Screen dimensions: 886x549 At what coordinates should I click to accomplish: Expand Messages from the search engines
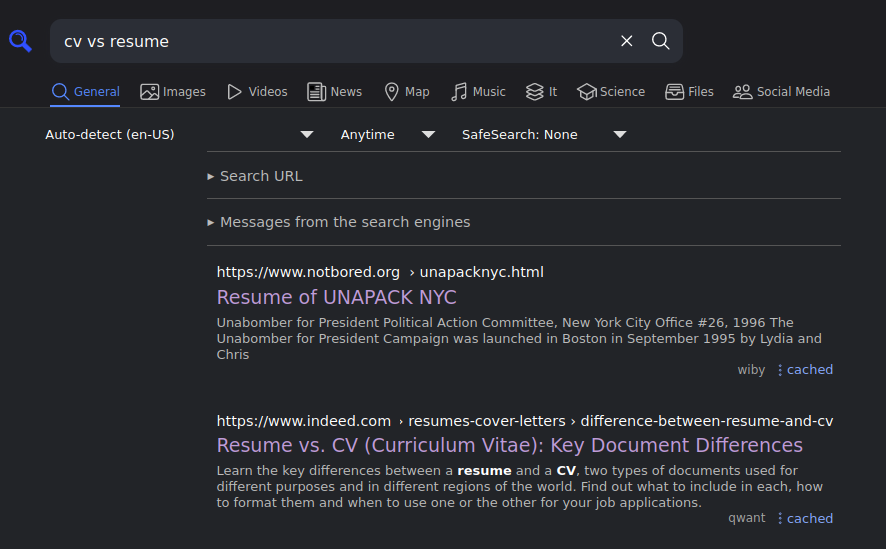click(x=338, y=222)
